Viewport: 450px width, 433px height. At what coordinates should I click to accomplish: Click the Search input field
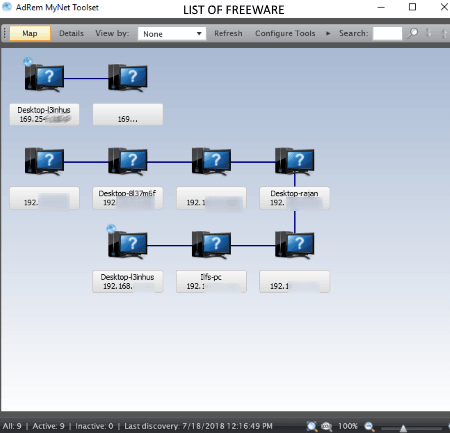point(387,33)
